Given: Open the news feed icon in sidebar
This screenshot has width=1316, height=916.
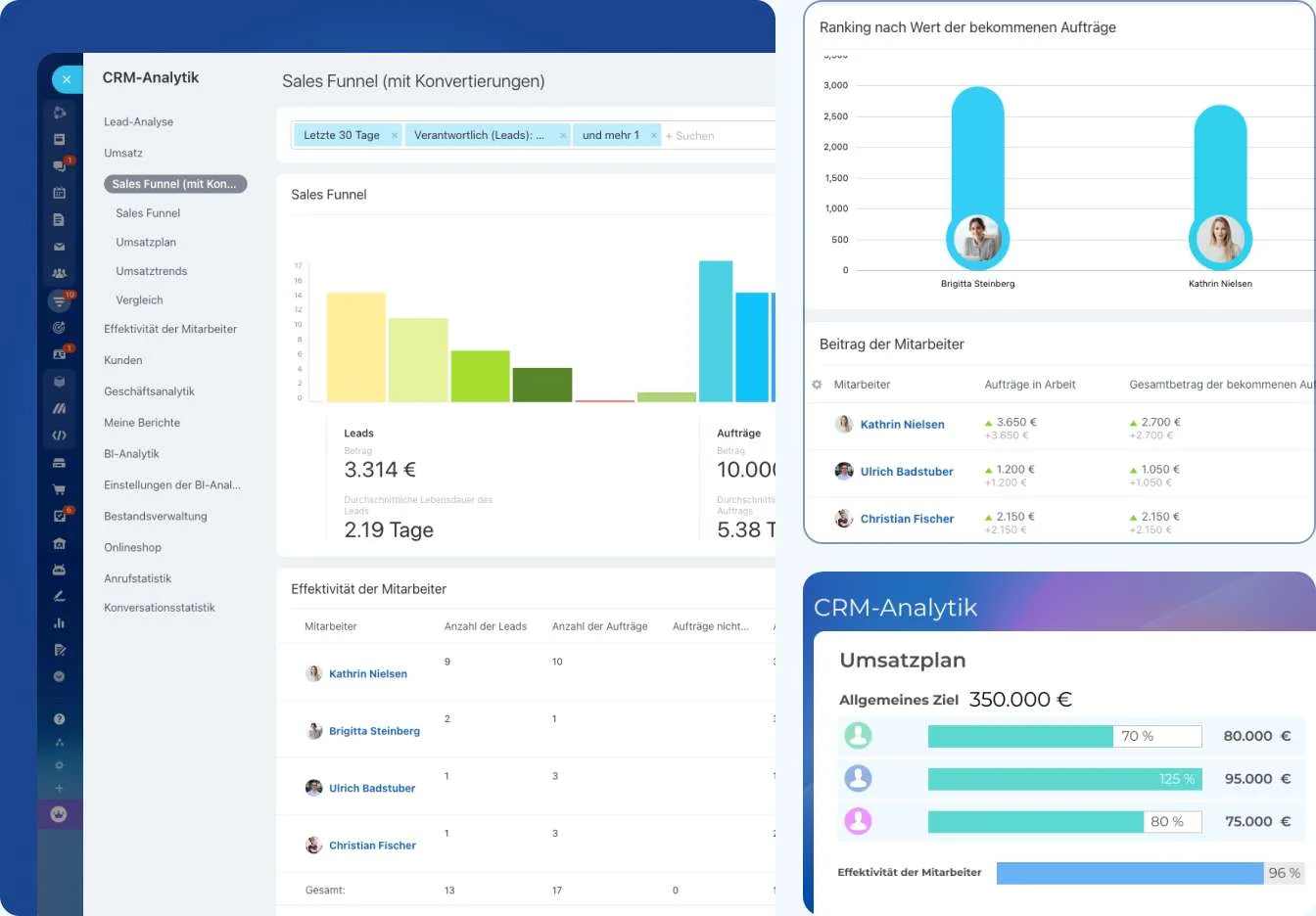Looking at the screenshot, I should [x=59, y=139].
